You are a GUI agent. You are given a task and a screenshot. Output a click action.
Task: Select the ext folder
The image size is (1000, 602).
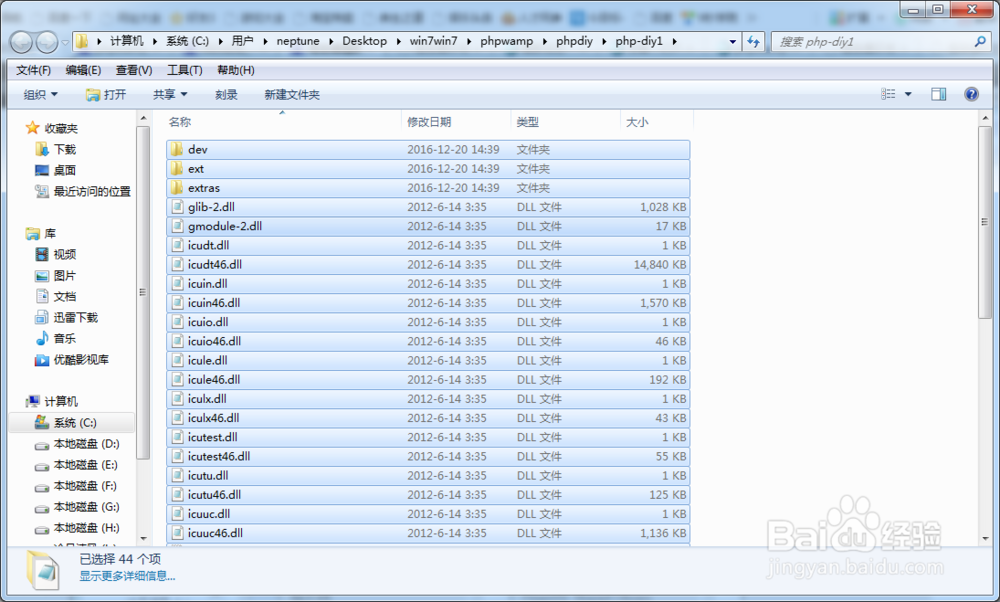(428, 169)
